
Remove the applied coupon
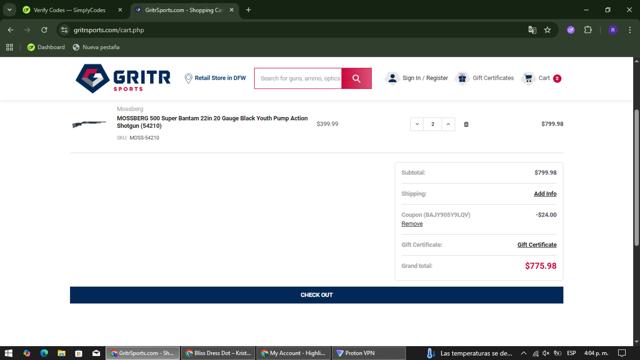pyautogui.click(x=412, y=224)
